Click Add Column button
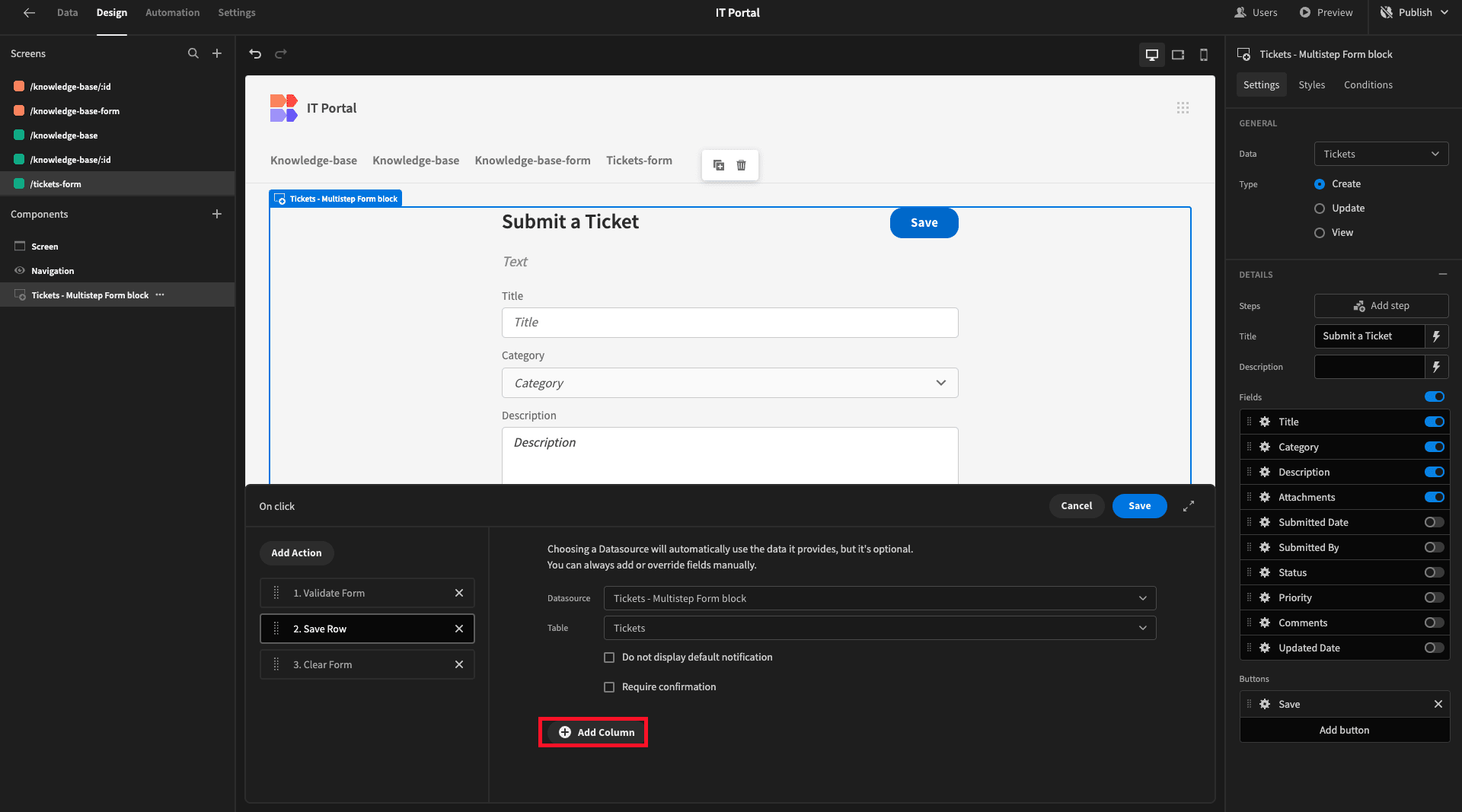1462x812 pixels. click(x=597, y=732)
